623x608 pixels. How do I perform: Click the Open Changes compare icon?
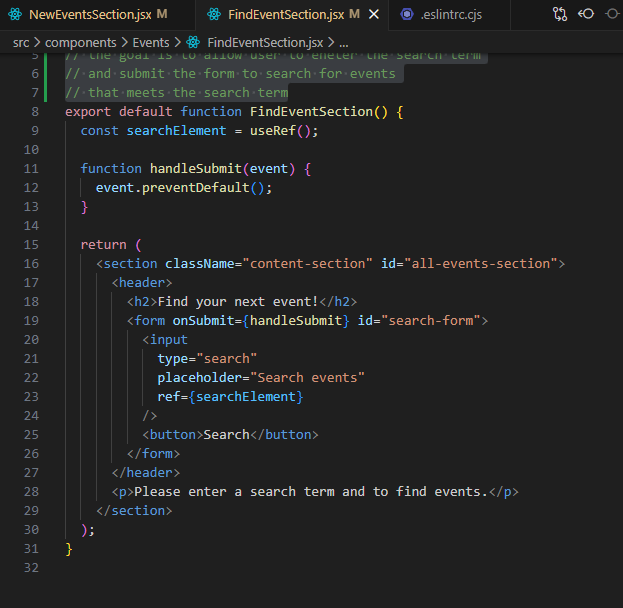pos(559,14)
